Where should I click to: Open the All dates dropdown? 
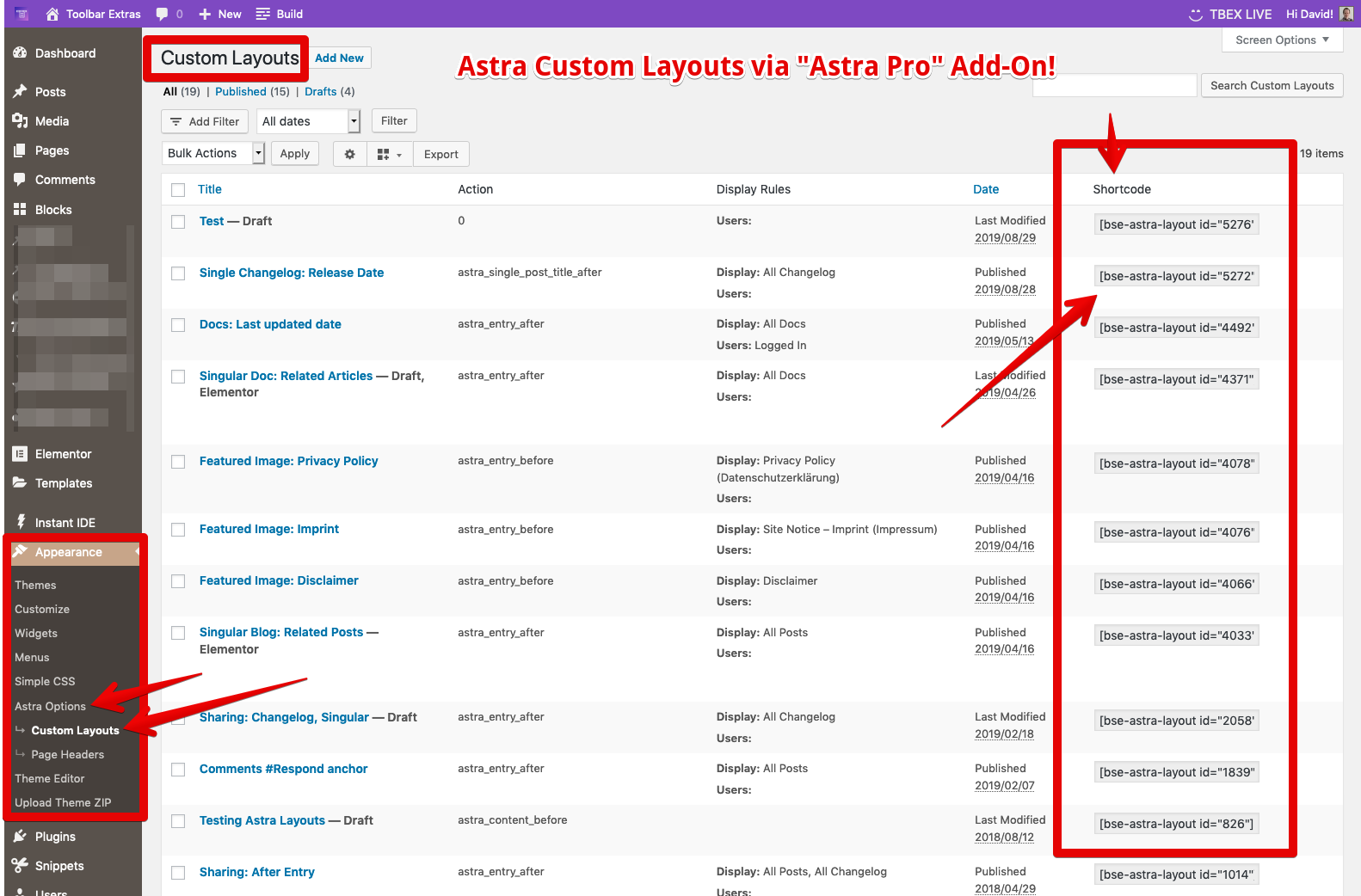[x=308, y=121]
